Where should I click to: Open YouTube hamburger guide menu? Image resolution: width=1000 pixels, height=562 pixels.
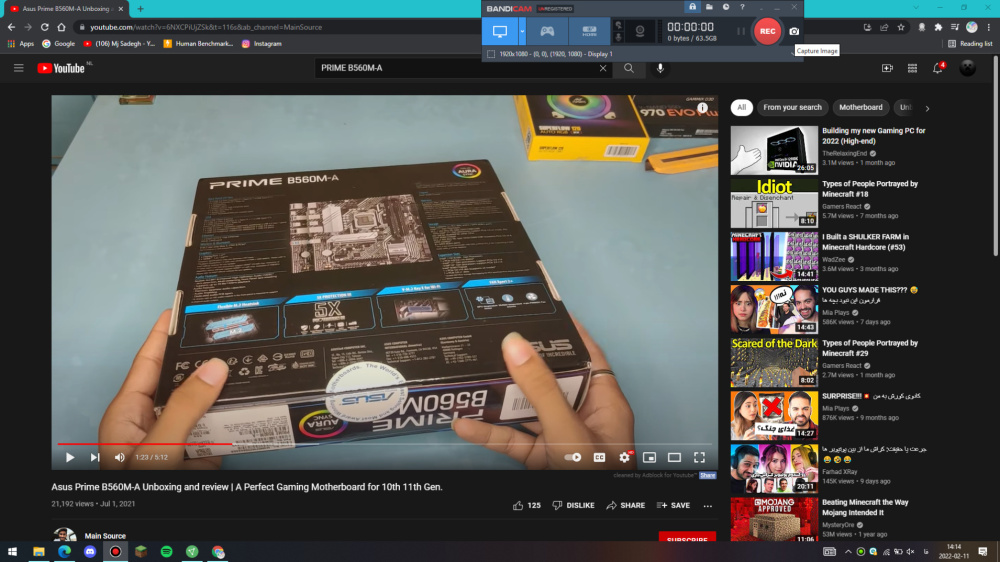[18, 68]
